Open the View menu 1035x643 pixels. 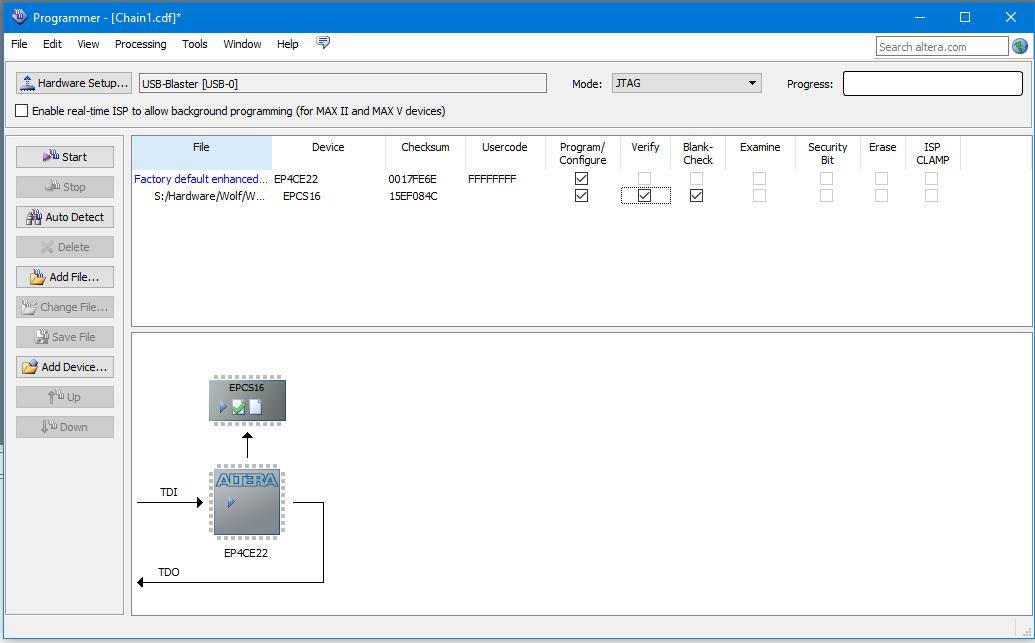point(88,44)
